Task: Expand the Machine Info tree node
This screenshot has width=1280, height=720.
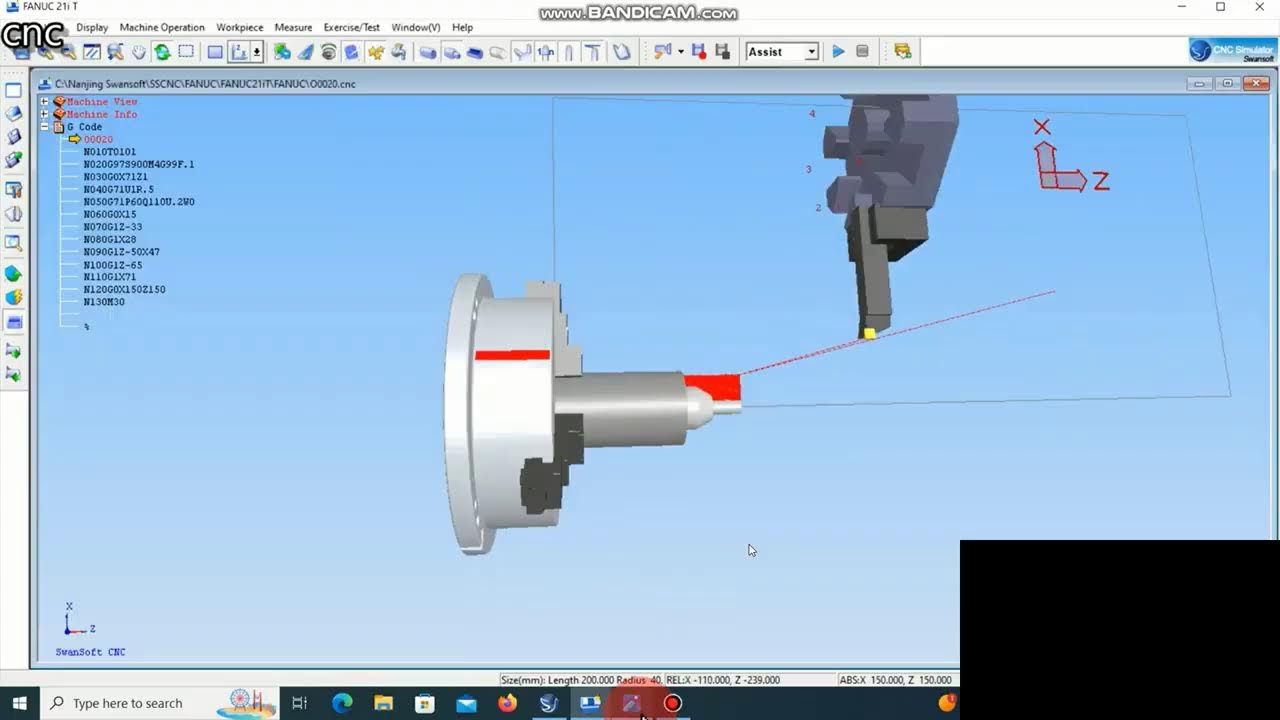Action: [x=44, y=114]
